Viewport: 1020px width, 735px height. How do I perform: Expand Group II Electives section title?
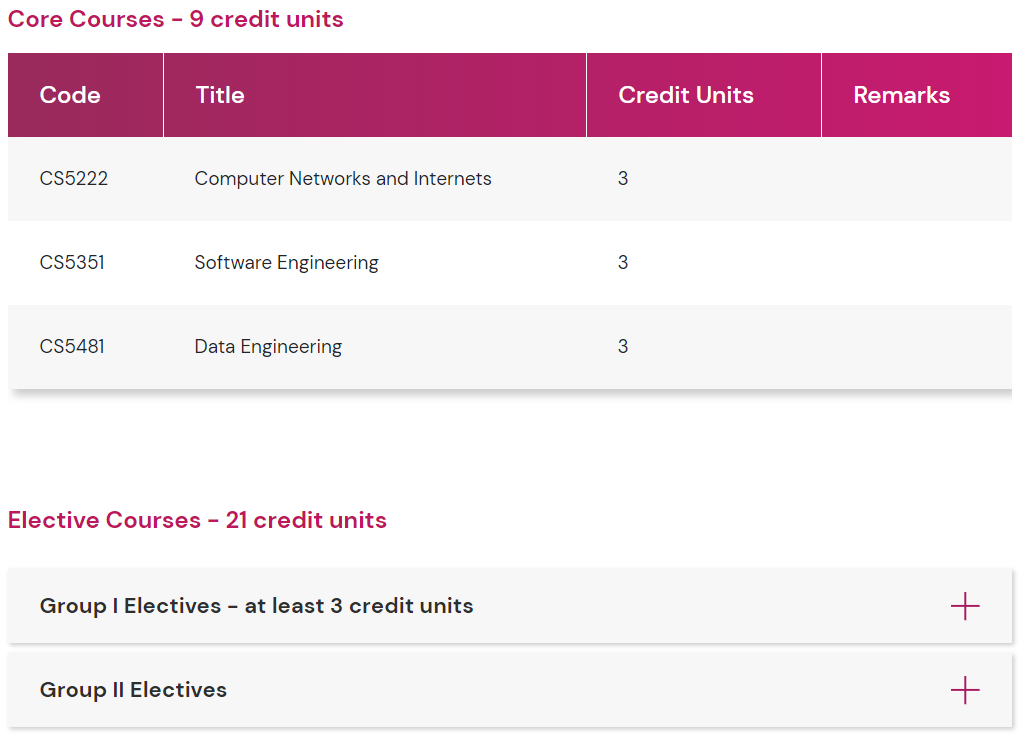pyautogui.click(x=133, y=690)
